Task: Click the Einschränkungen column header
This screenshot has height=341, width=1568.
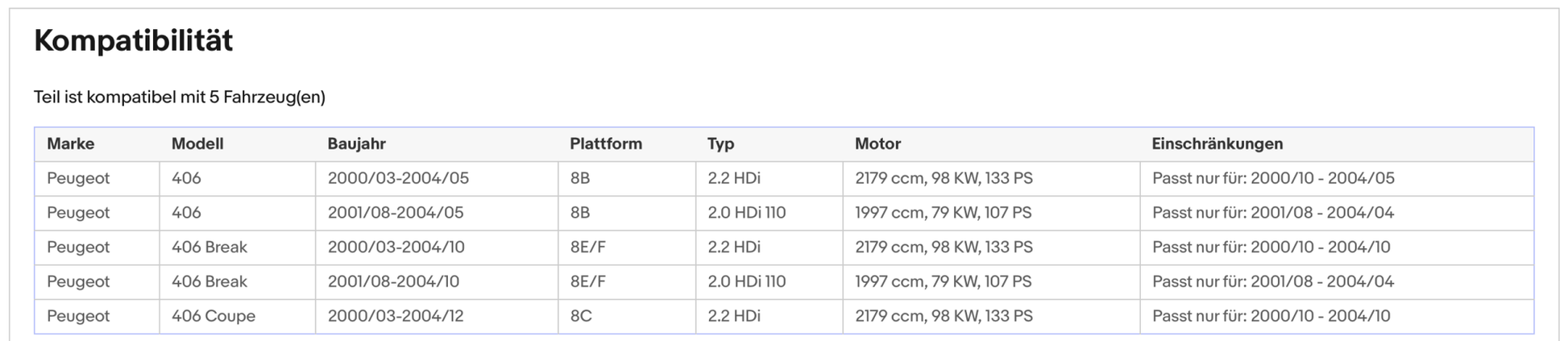Action: [1217, 143]
